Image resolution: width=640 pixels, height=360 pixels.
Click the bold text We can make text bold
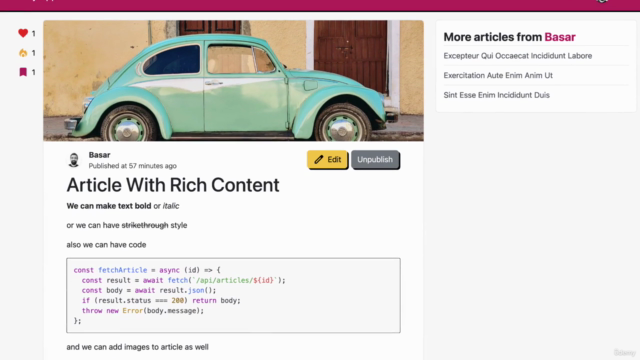click(109, 206)
